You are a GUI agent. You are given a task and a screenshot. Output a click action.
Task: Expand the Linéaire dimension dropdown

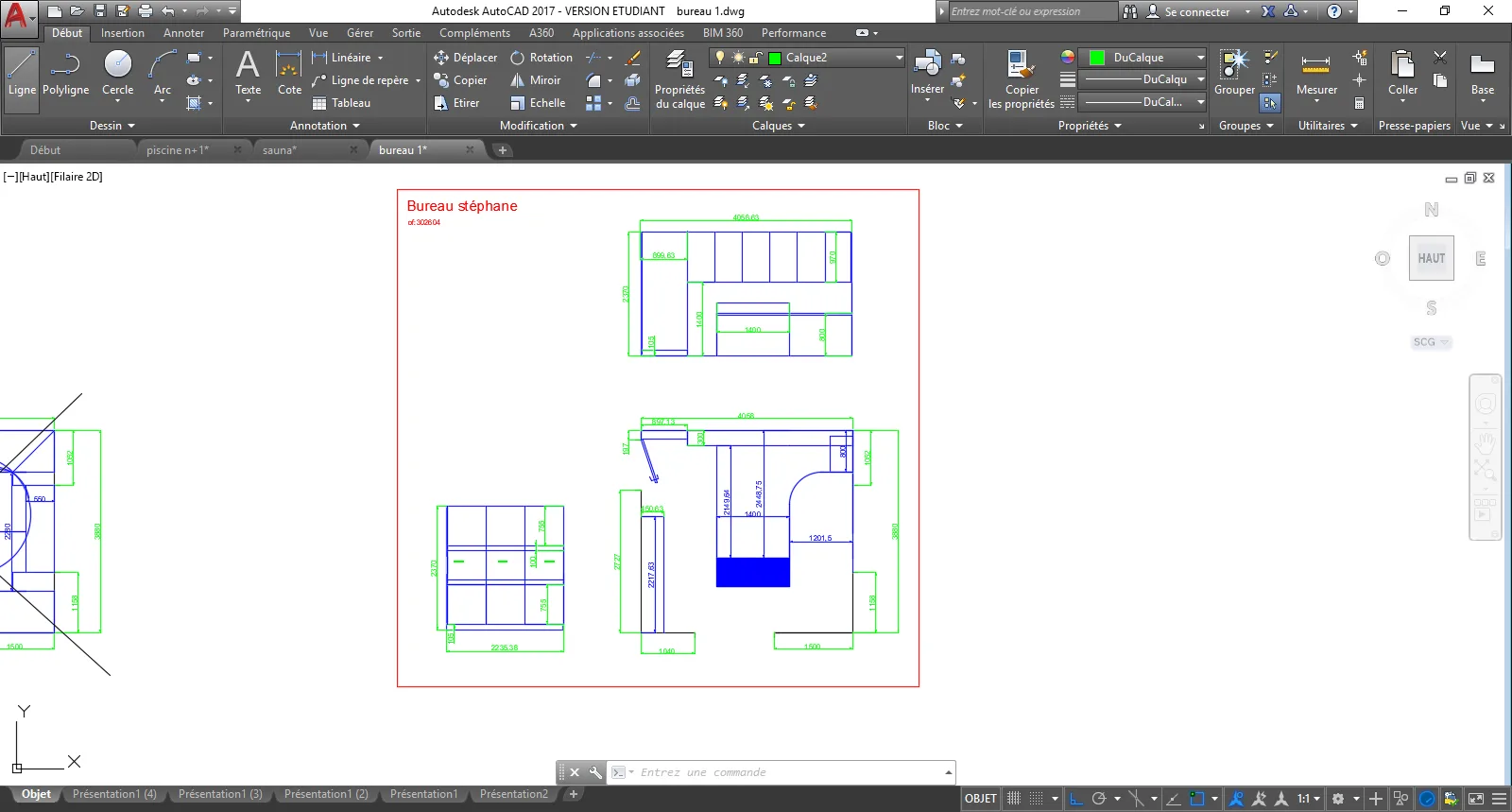381,58
